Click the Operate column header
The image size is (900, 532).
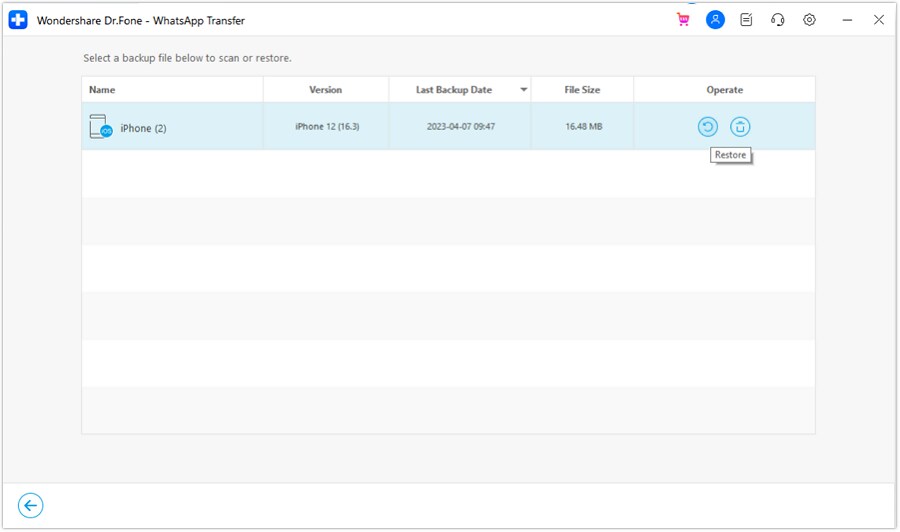(724, 90)
